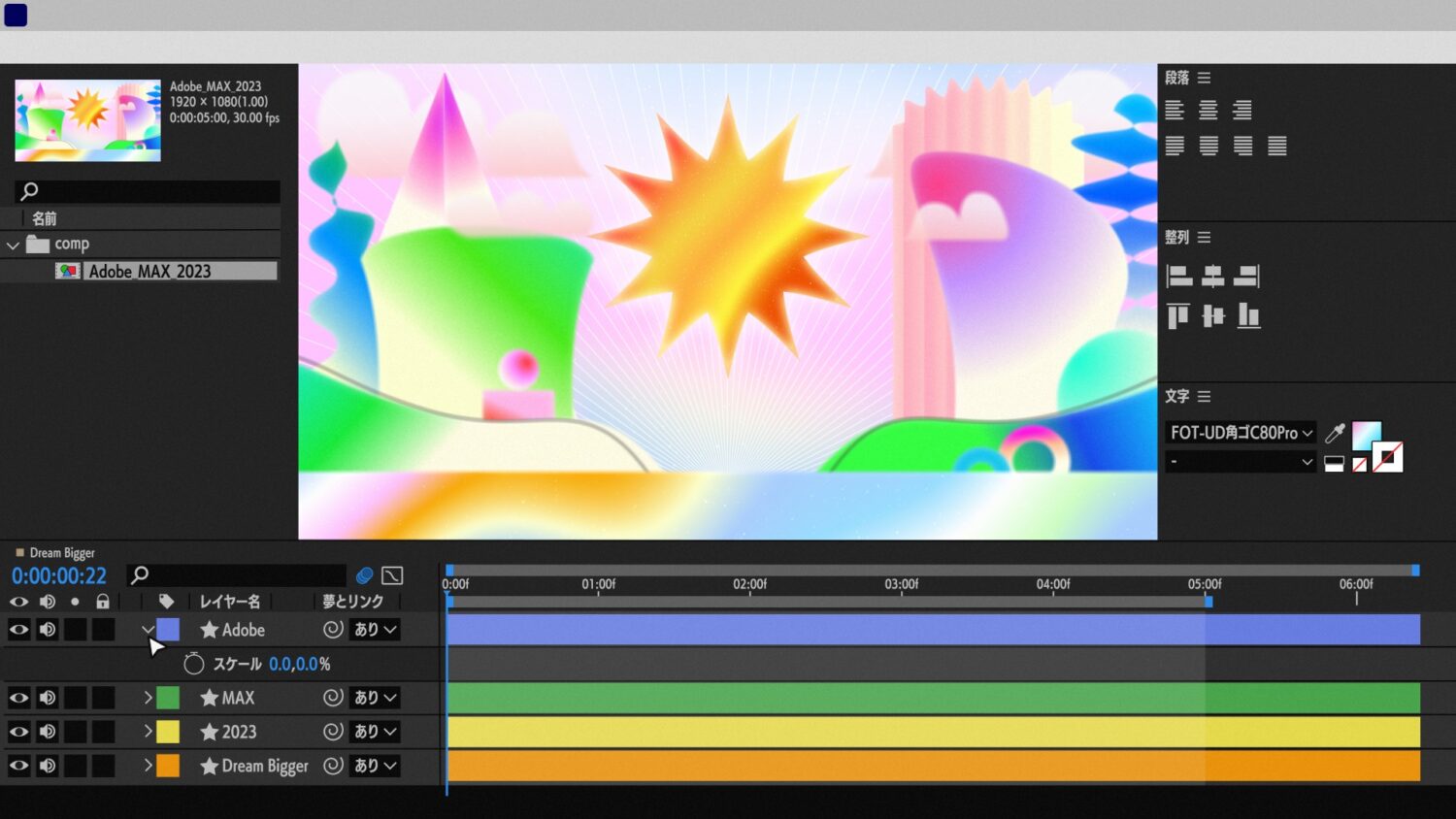
Task: Align layers to vertical center
Action: (1213, 316)
